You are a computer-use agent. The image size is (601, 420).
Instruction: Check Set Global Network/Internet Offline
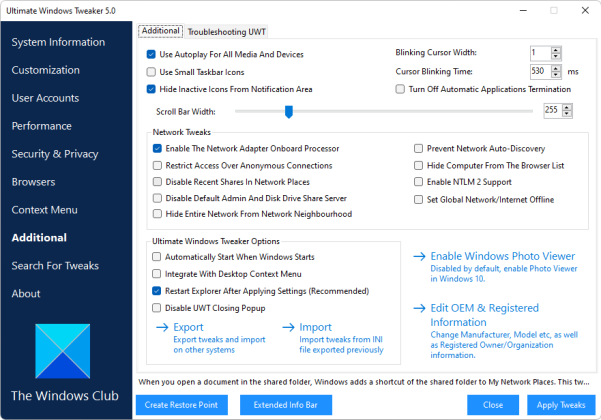tap(419, 200)
